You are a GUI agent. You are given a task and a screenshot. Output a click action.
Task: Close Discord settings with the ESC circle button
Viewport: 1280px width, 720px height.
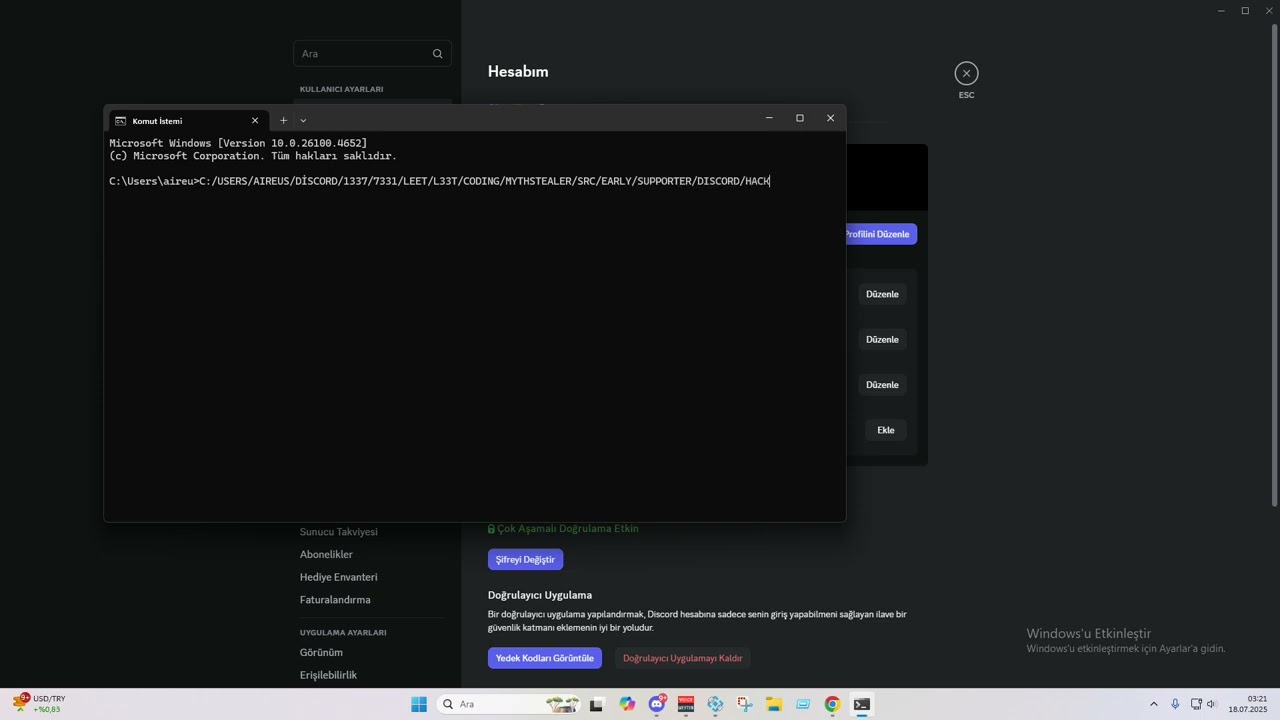pyautogui.click(x=966, y=73)
